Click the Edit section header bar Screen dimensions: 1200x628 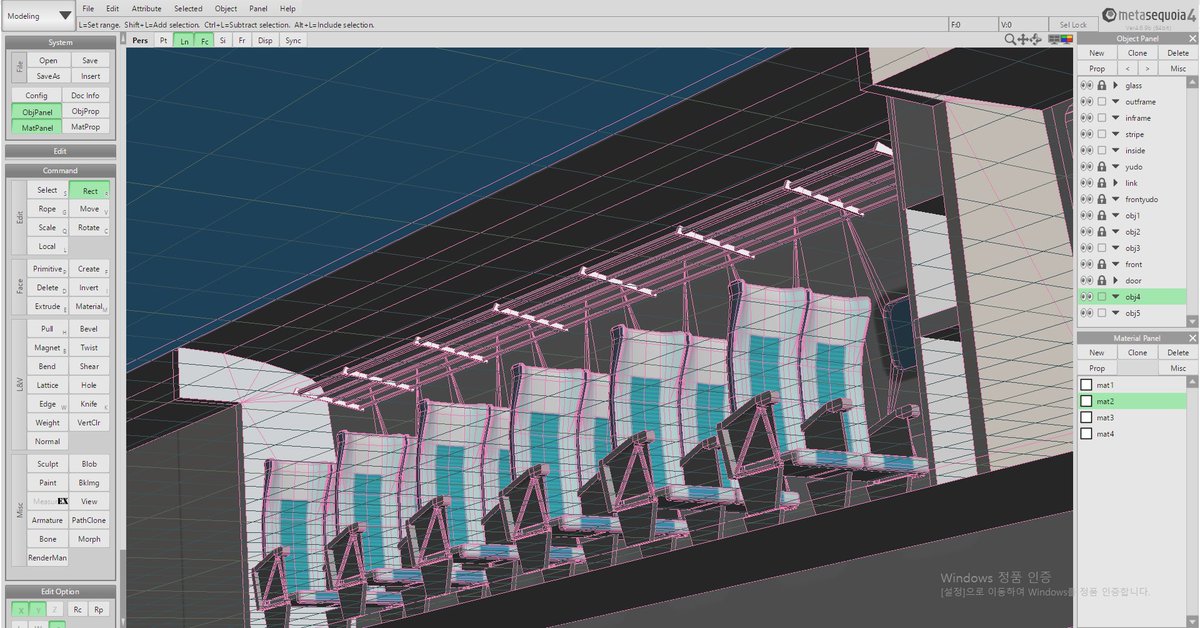pyautogui.click(x=60, y=151)
